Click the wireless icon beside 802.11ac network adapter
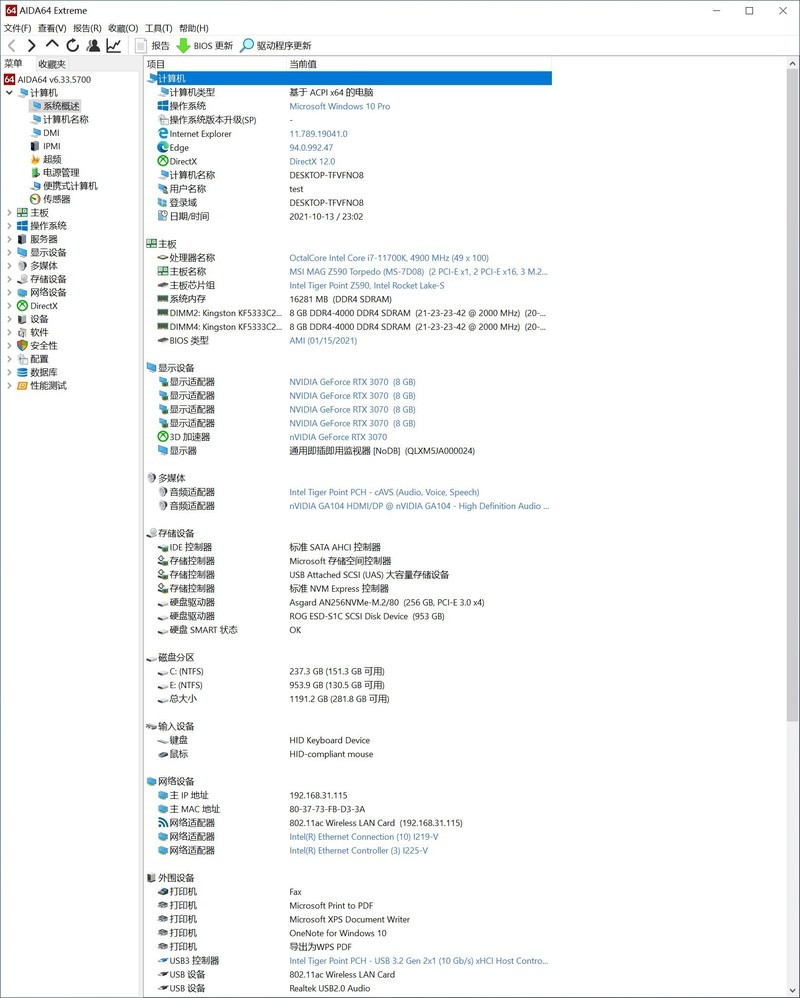The height and width of the screenshot is (998, 800). click(x=163, y=822)
